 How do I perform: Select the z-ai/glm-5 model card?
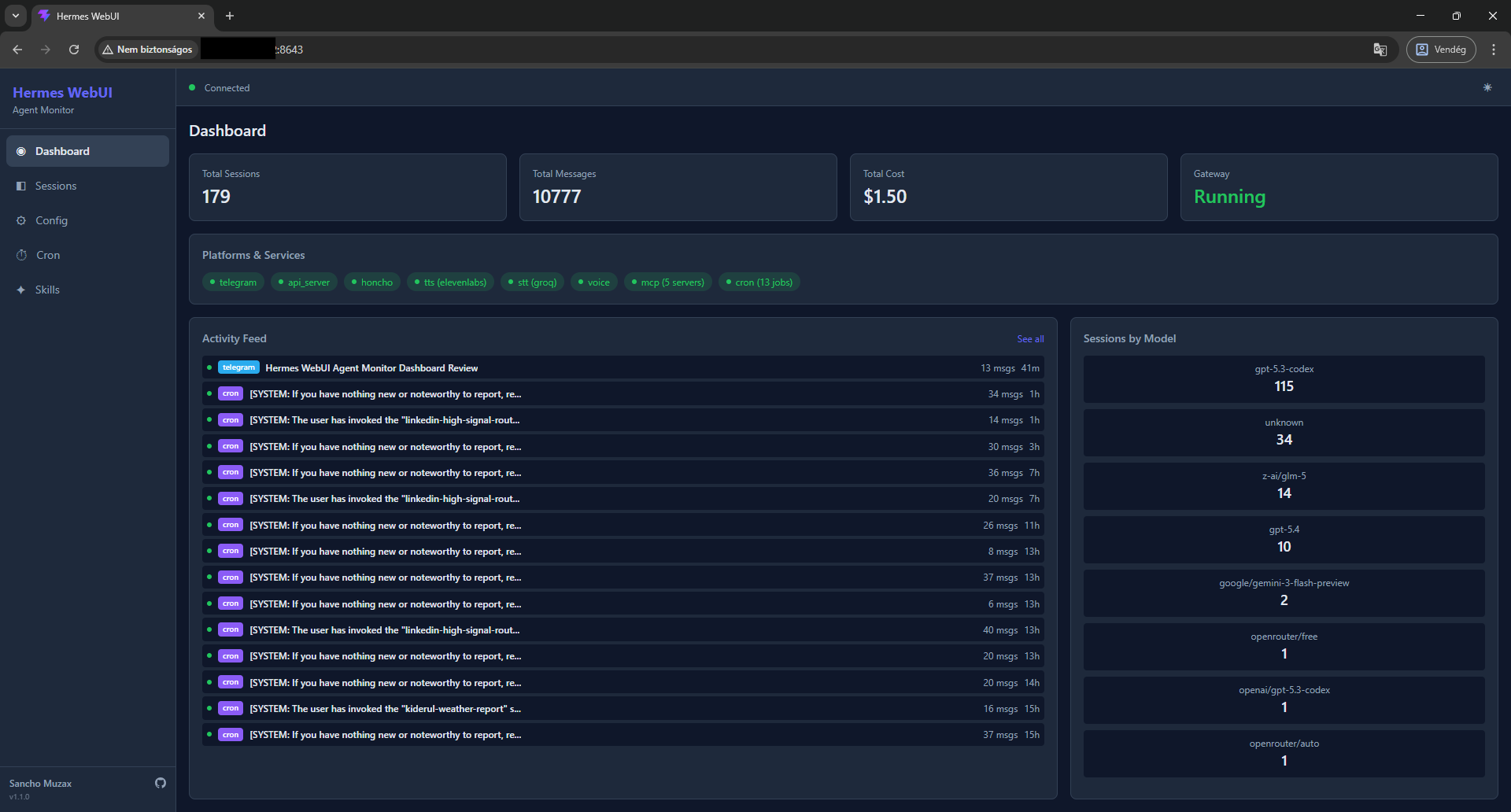[x=1284, y=486]
